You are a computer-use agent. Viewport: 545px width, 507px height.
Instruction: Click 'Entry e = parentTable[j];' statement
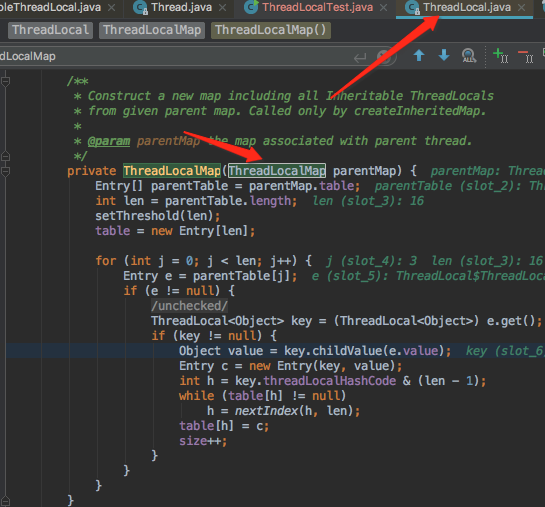pos(210,276)
